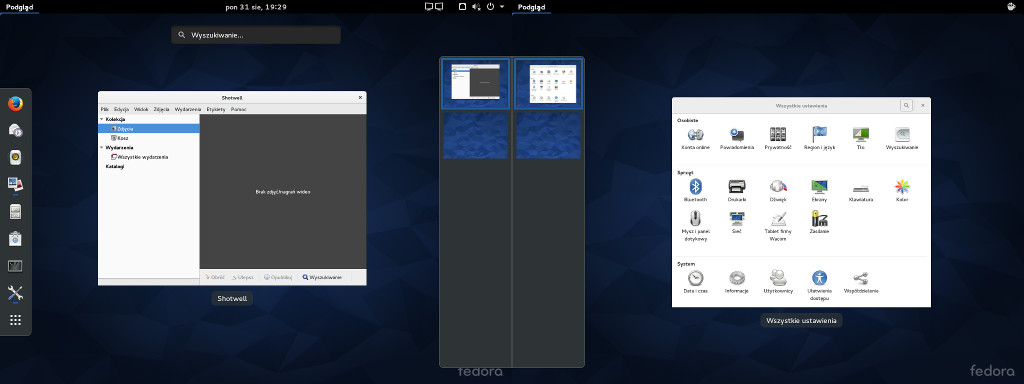The image size is (1024, 384).
Task: Open Evolution mail from the dash
Action: pyautogui.click(x=16, y=131)
